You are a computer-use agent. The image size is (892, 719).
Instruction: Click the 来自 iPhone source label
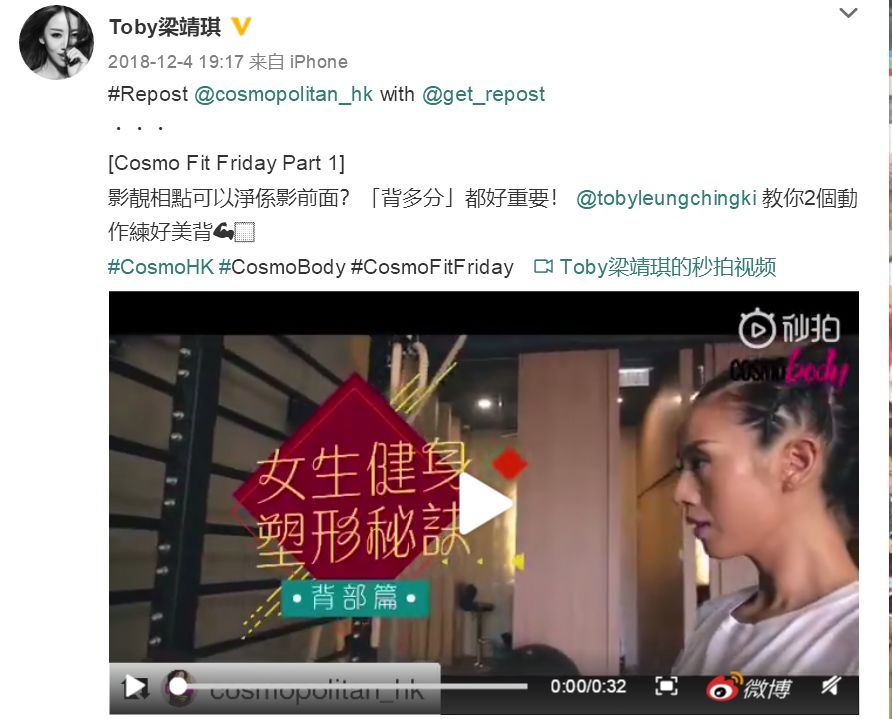point(298,61)
